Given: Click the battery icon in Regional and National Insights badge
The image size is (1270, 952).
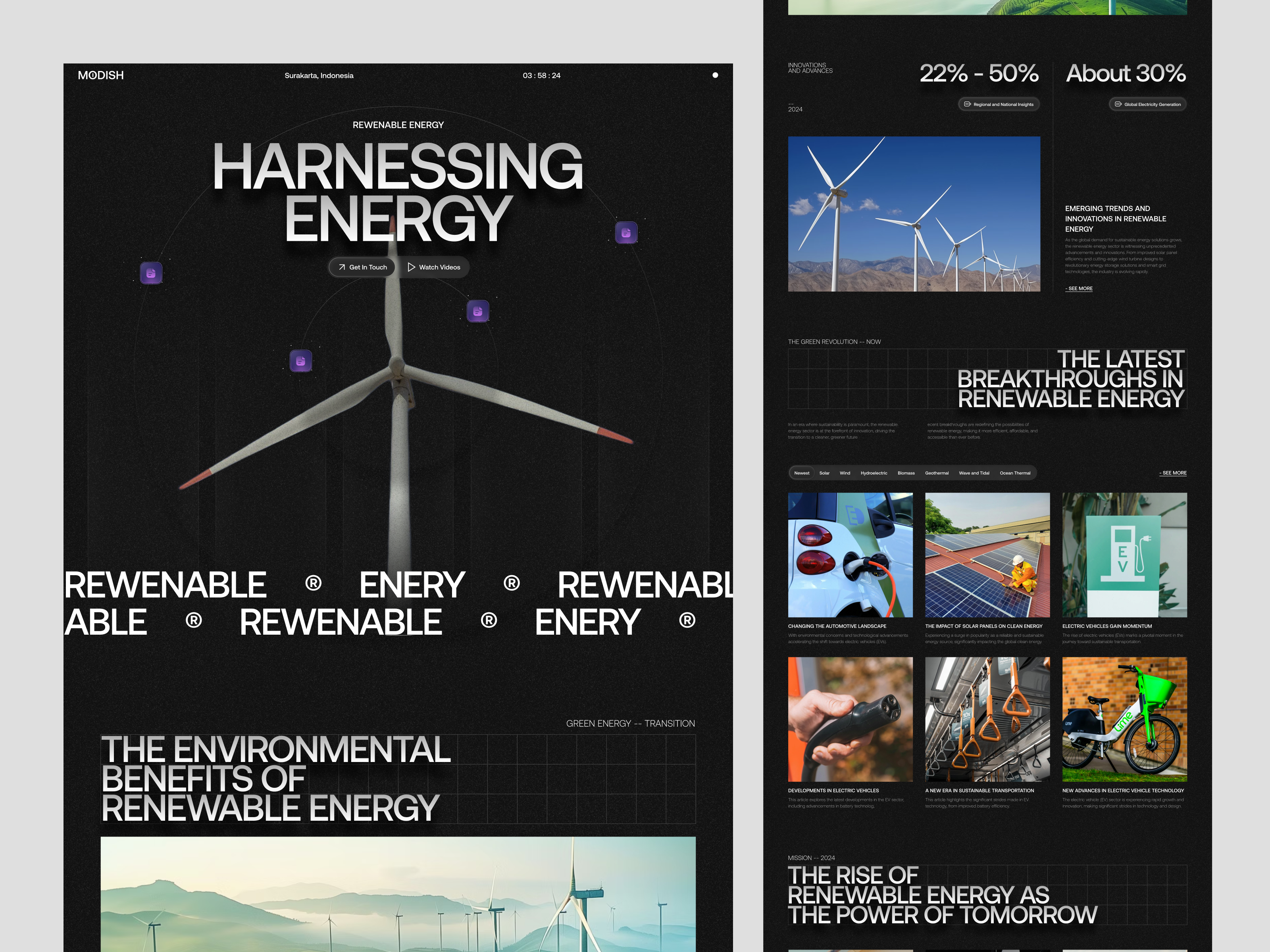Looking at the screenshot, I should (968, 104).
